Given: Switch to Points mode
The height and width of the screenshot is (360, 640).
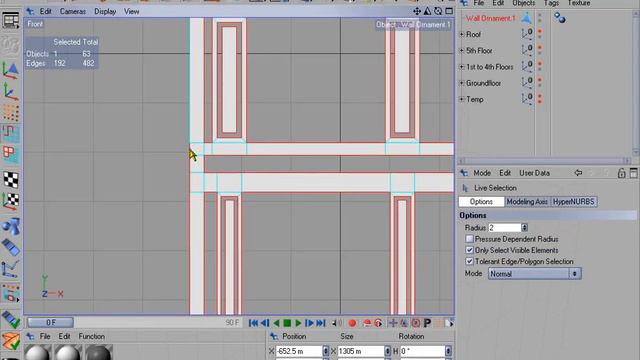Looking at the screenshot, I should click(x=10, y=113).
